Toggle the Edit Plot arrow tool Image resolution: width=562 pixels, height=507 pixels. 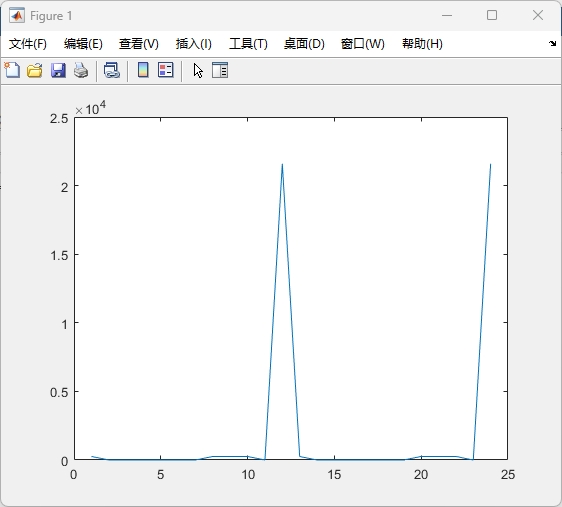pos(198,70)
